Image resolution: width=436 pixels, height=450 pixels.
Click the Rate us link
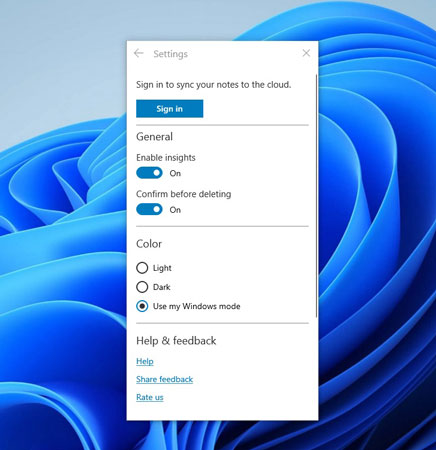tap(150, 397)
